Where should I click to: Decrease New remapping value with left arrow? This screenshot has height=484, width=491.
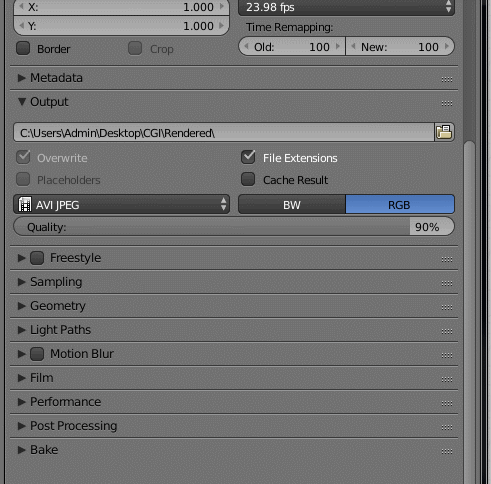[353, 46]
